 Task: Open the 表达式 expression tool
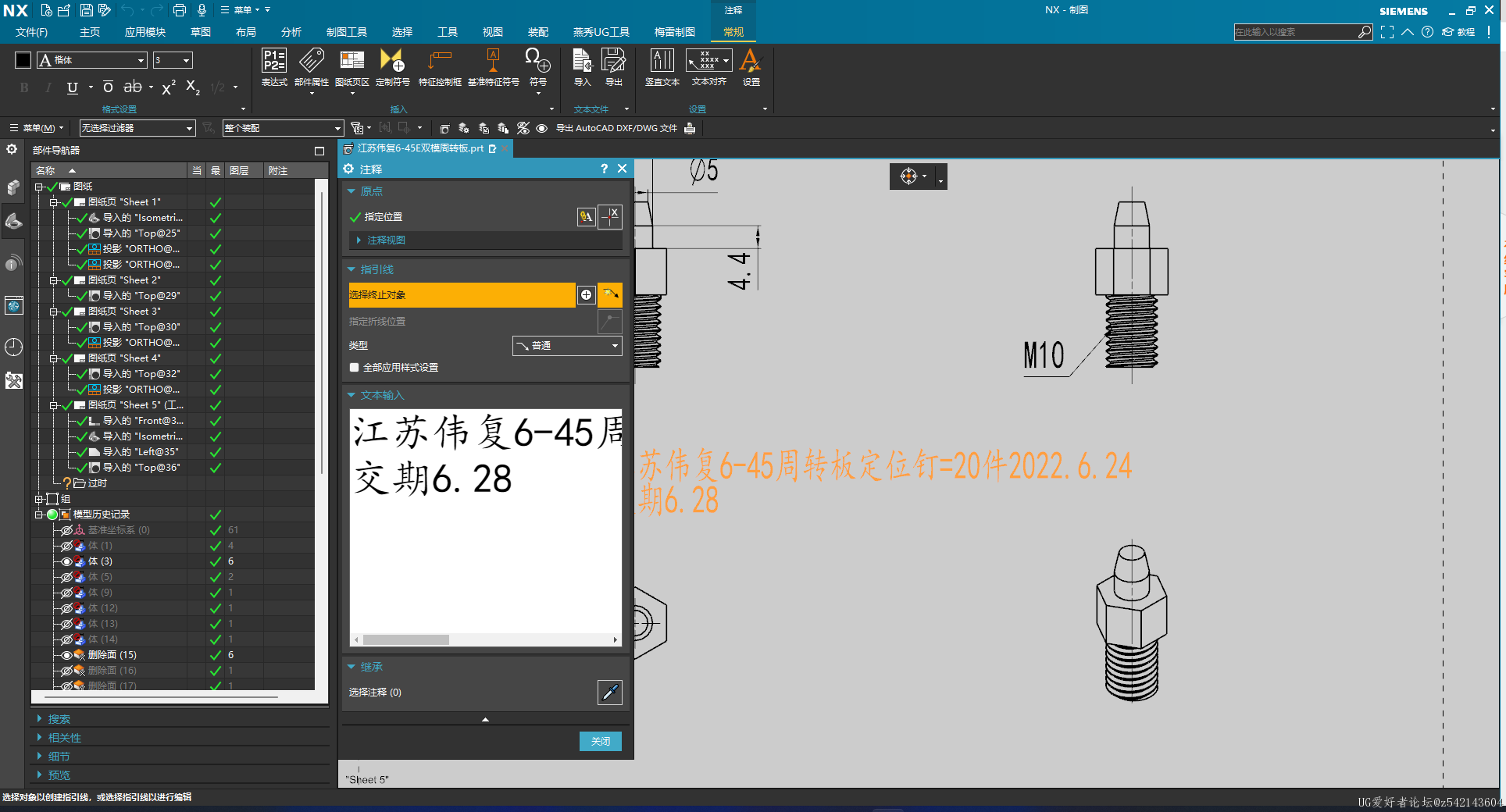click(x=274, y=68)
